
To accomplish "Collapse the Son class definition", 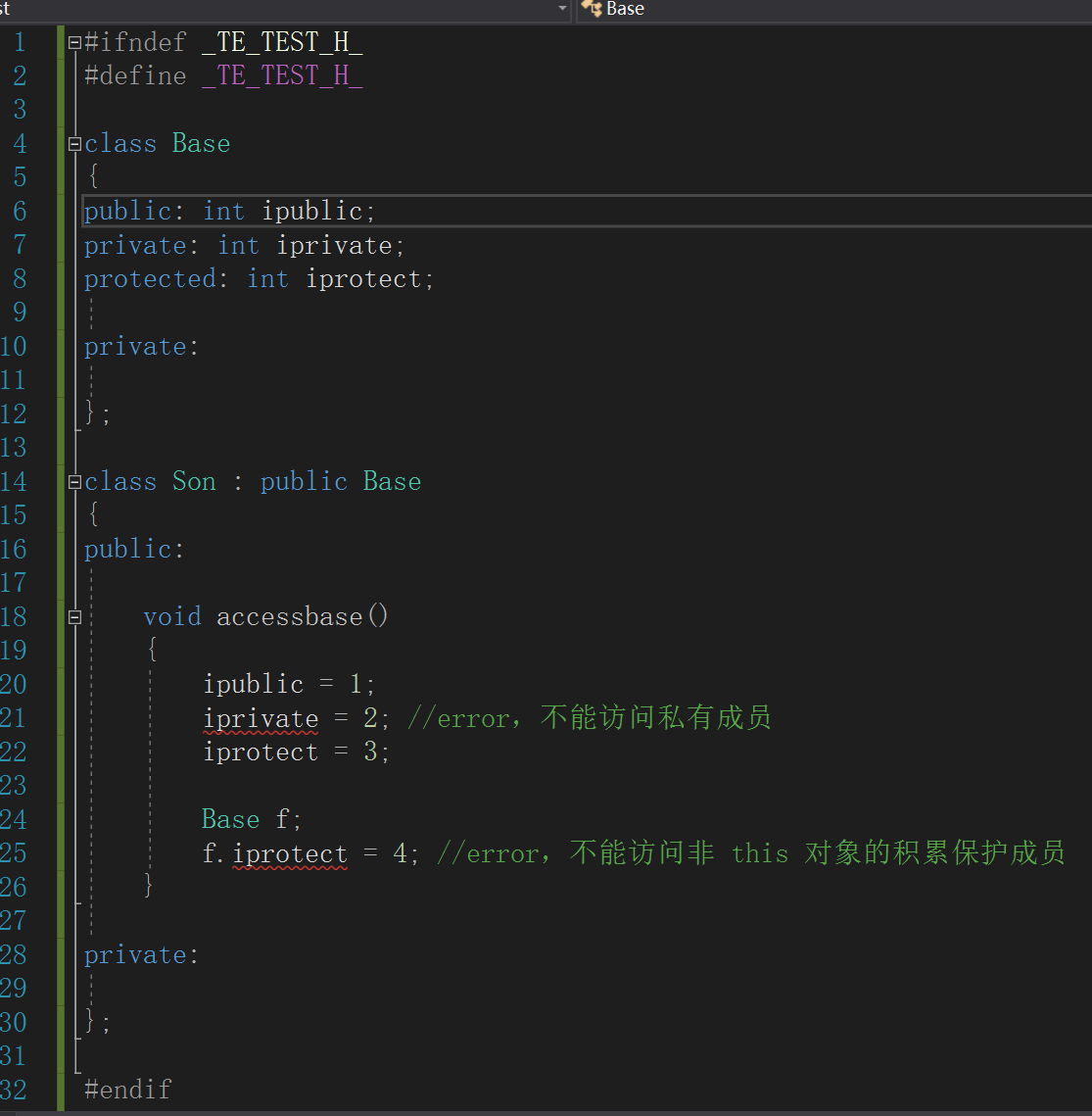I will tap(73, 481).
